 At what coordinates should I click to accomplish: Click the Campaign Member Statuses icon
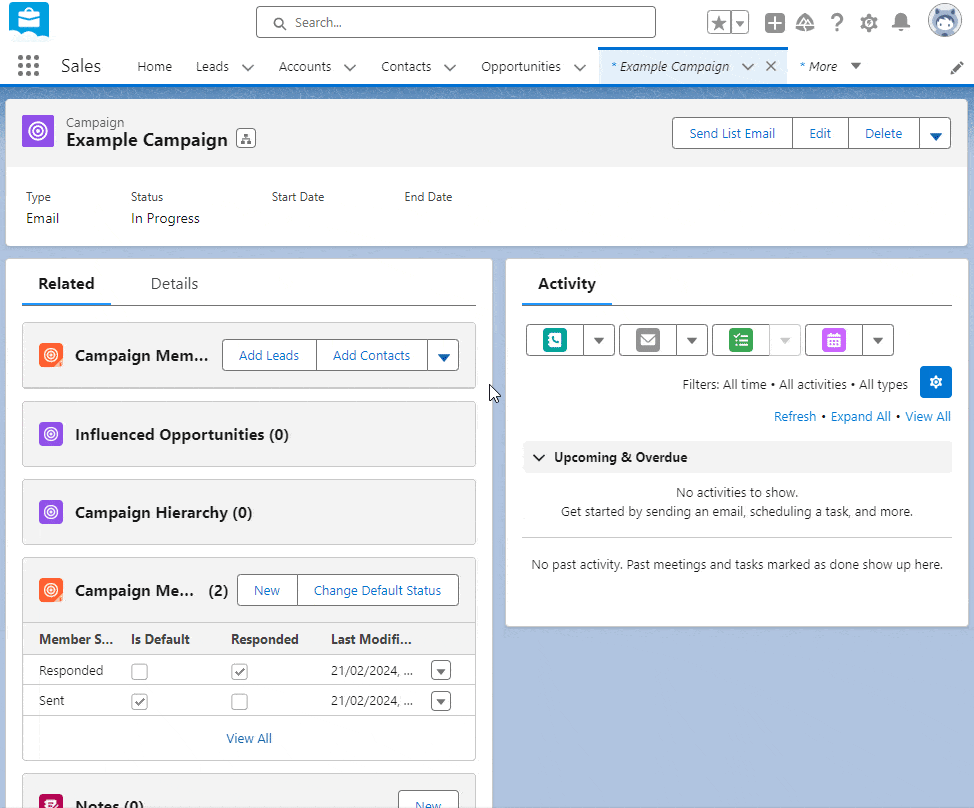[x=51, y=590]
